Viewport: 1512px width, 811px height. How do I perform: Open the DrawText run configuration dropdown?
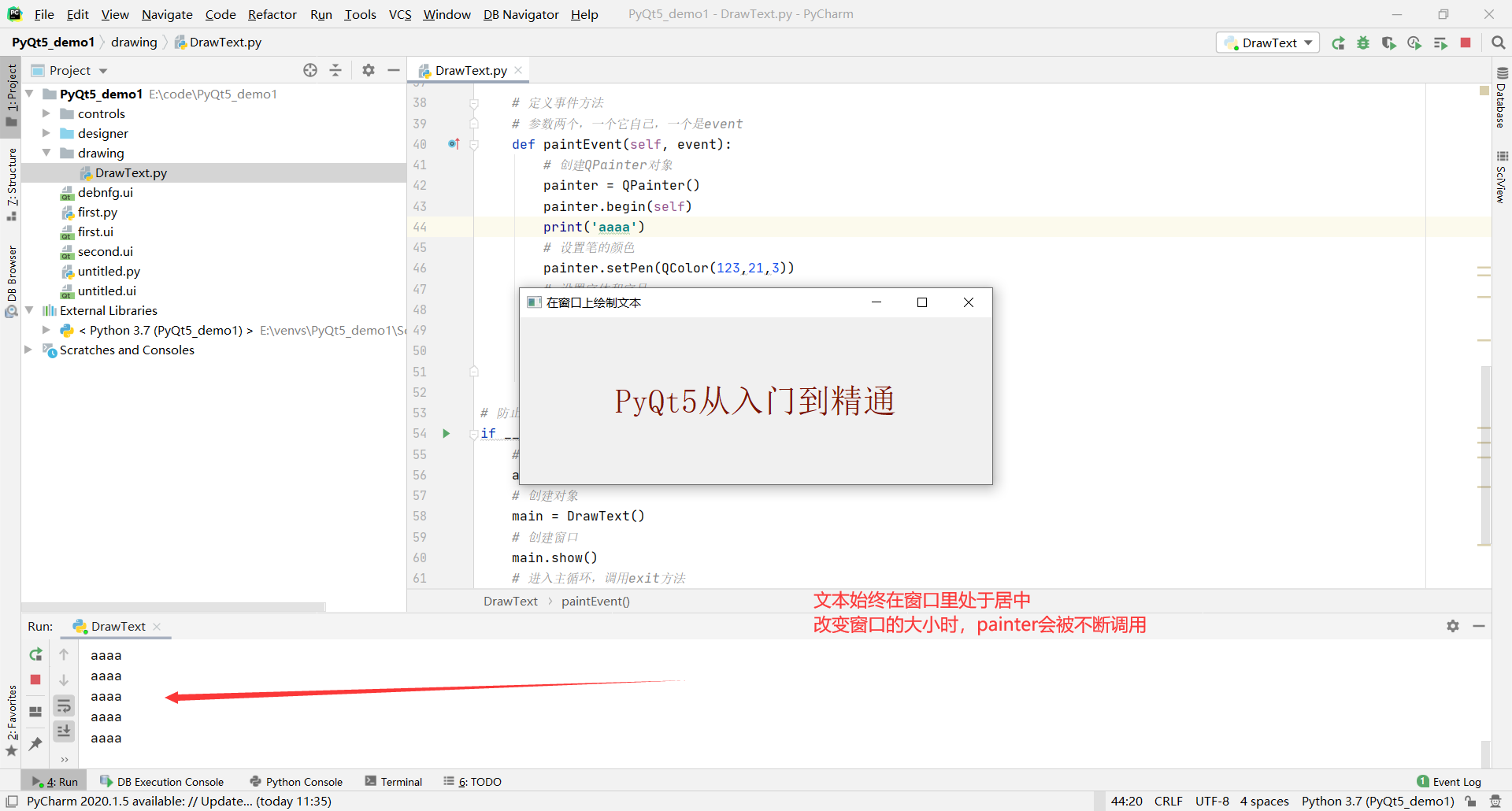[x=1268, y=43]
